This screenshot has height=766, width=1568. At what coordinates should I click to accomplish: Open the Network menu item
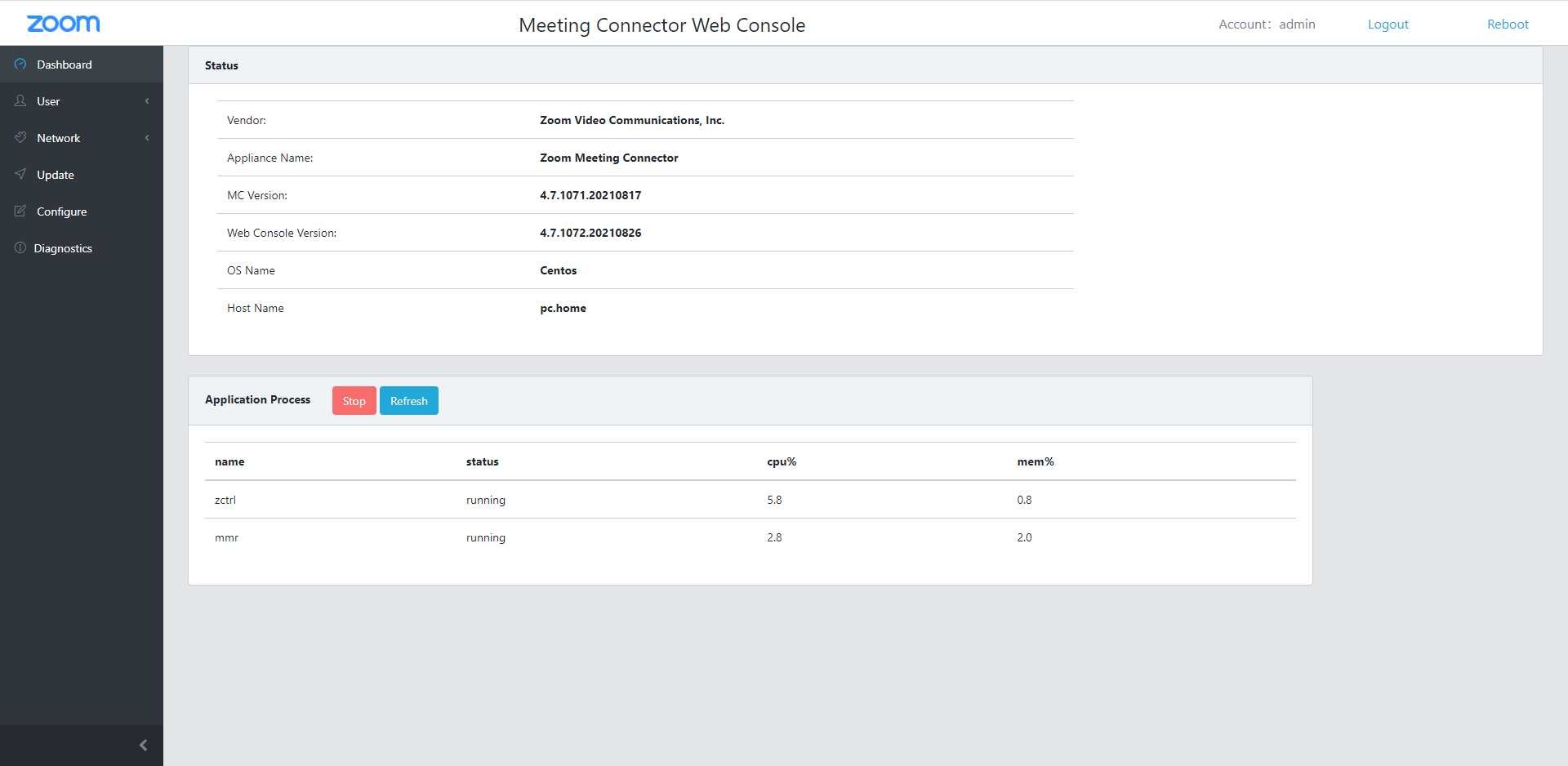(x=82, y=138)
